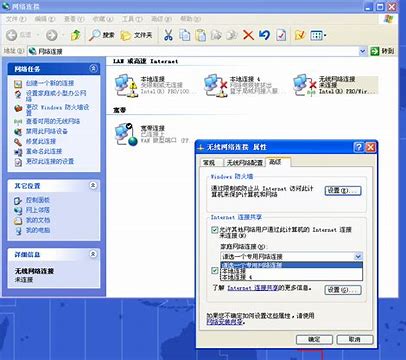Open the Back button history dropdown arrow

(38, 35)
